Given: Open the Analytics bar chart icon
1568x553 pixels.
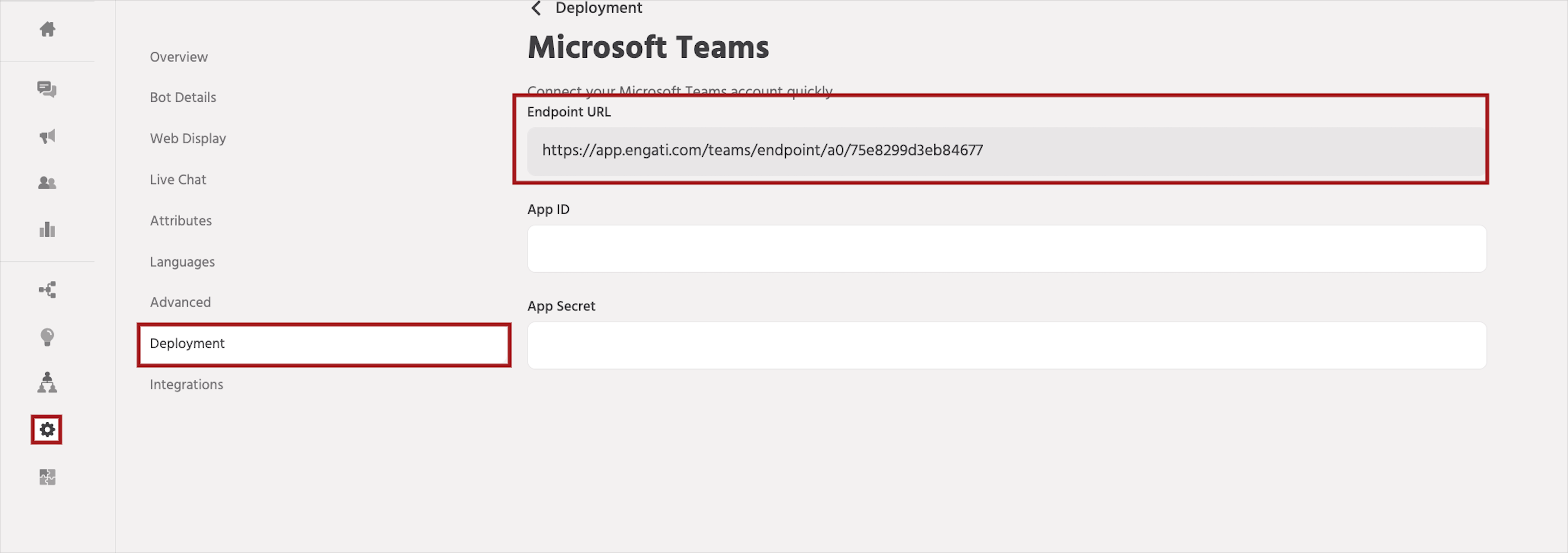Looking at the screenshot, I should [47, 229].
